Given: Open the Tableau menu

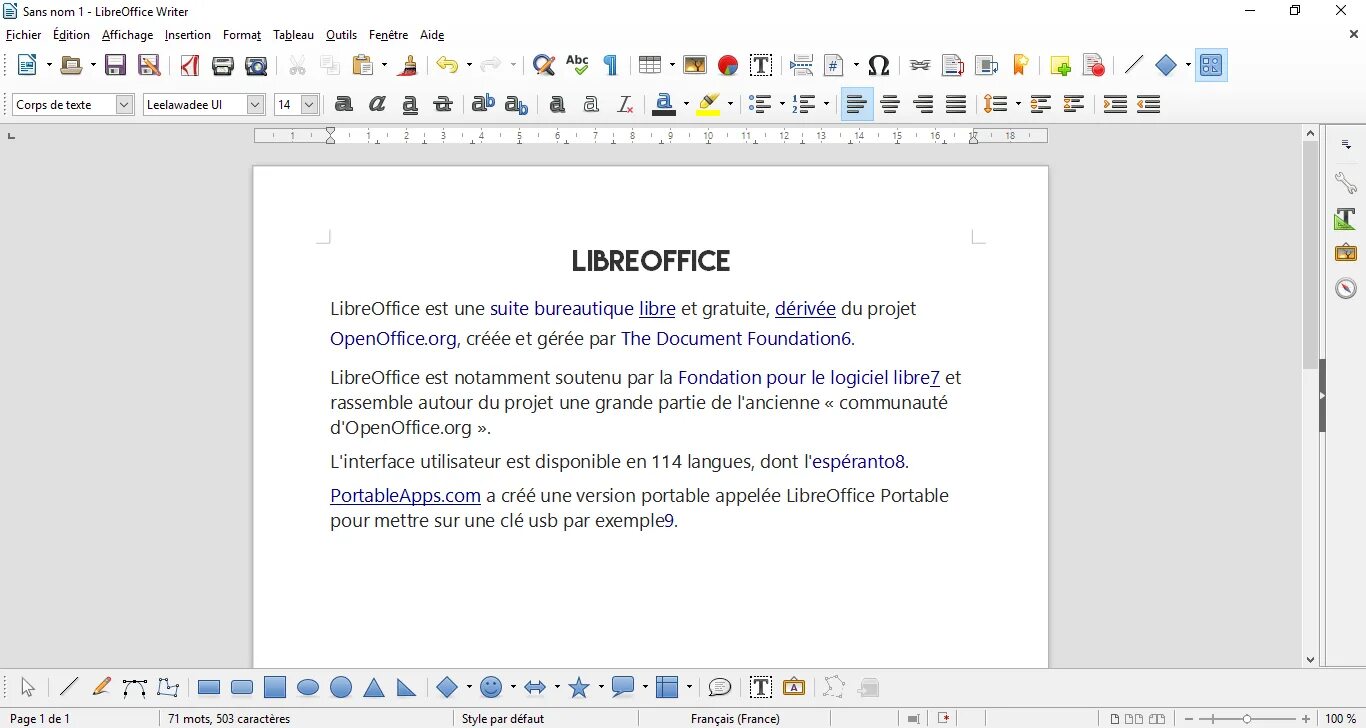Looking at the screenshot, I should [x=293, y=35].
